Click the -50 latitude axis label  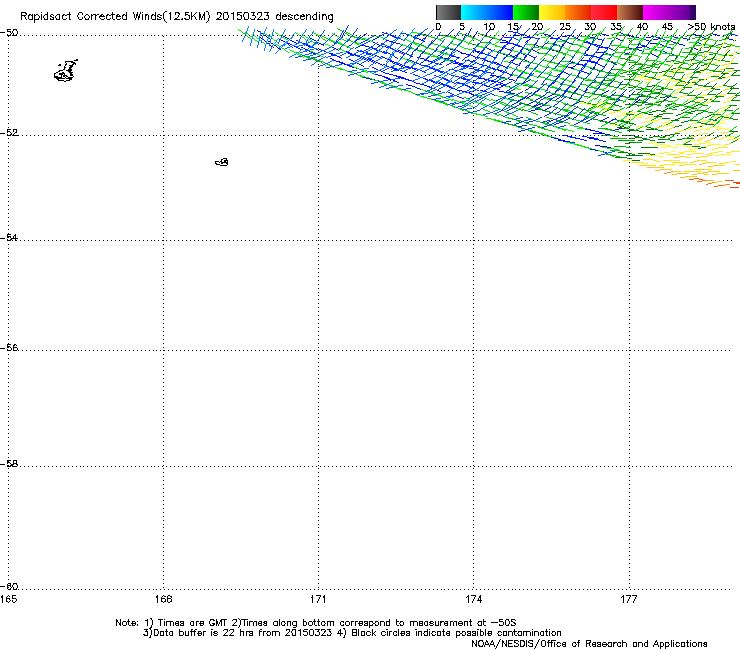10,33
